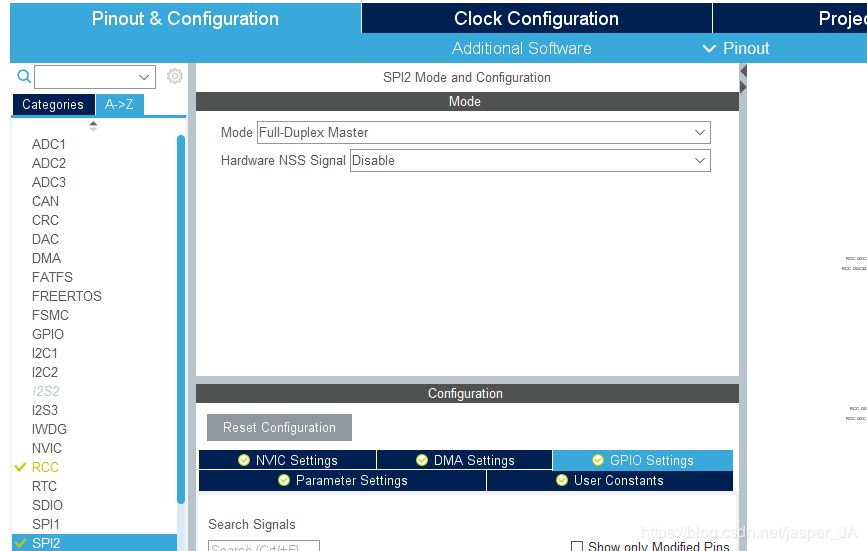This screenshot has height=551, width=867.
Task: Open the settings gear icon
Action: [175, 77]
